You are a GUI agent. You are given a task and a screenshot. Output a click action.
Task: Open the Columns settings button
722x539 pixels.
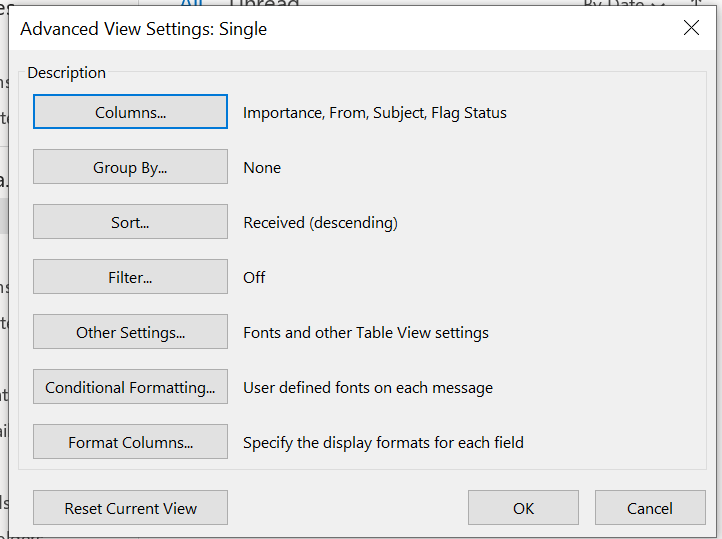pyautogui.click(x=130, y=112)
